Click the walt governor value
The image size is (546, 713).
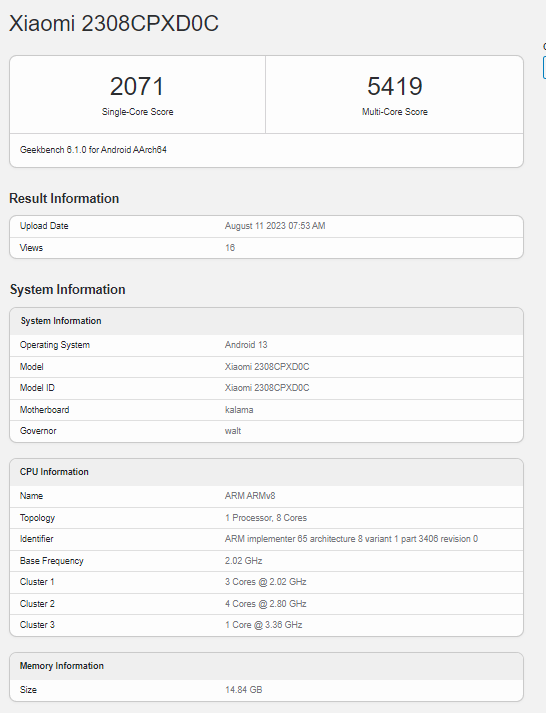tap(233, 431)
